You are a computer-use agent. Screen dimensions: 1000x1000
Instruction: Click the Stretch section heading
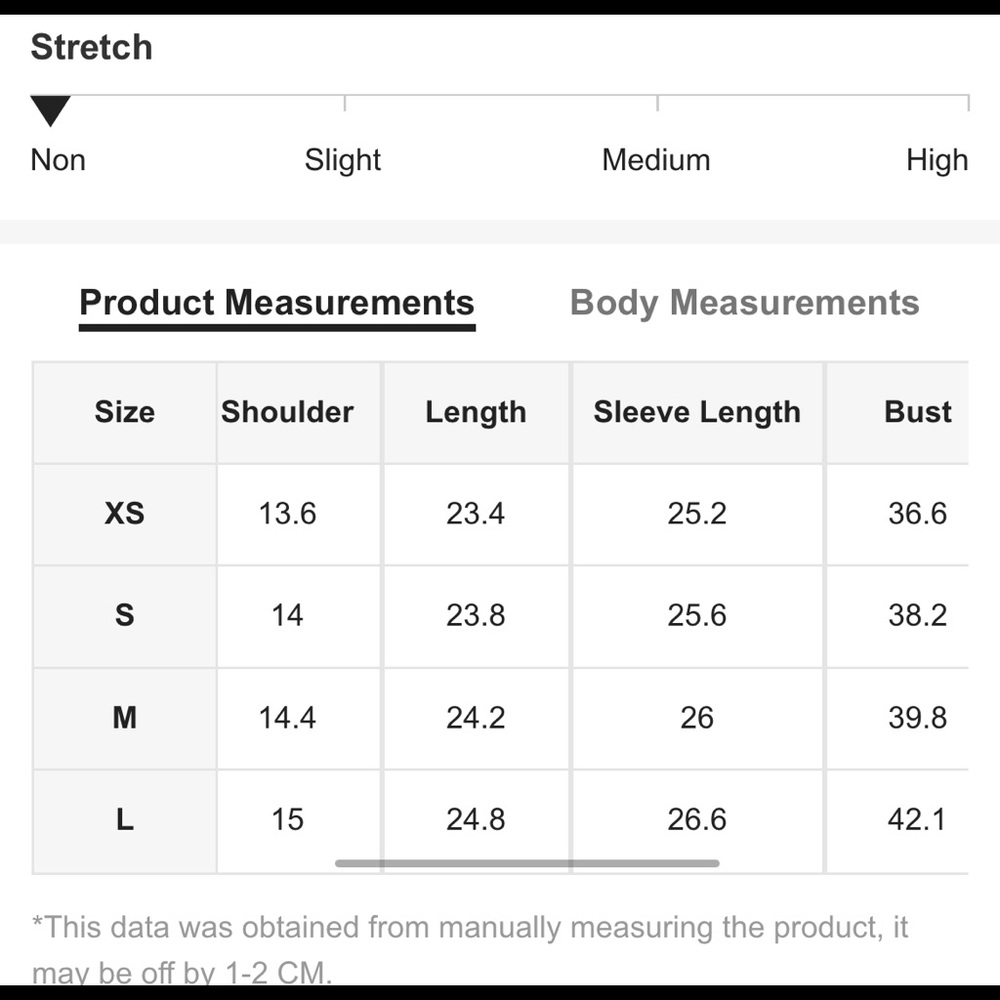(92, 47)
